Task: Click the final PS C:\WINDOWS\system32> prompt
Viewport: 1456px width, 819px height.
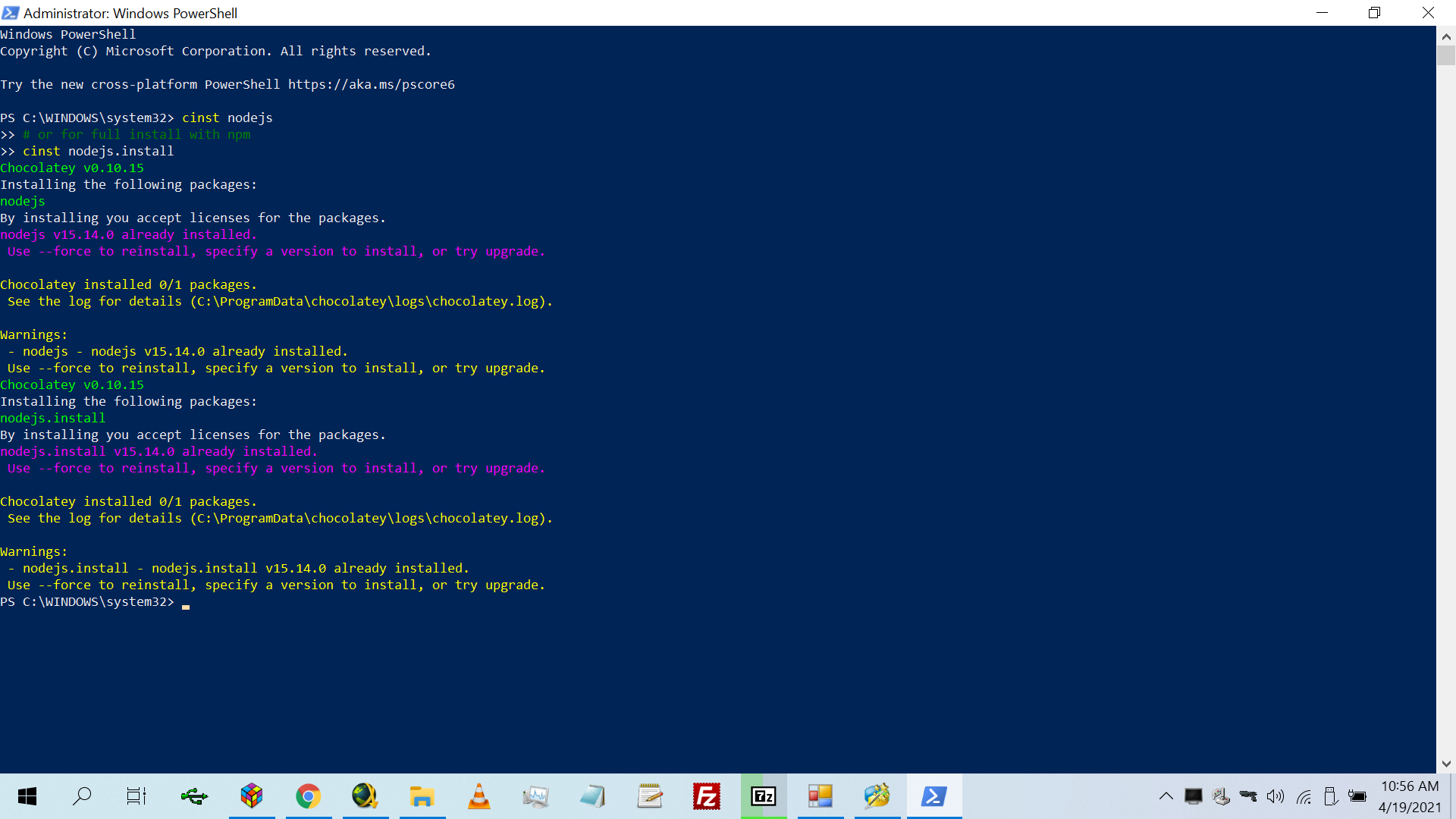Action: tap(87, 601)
